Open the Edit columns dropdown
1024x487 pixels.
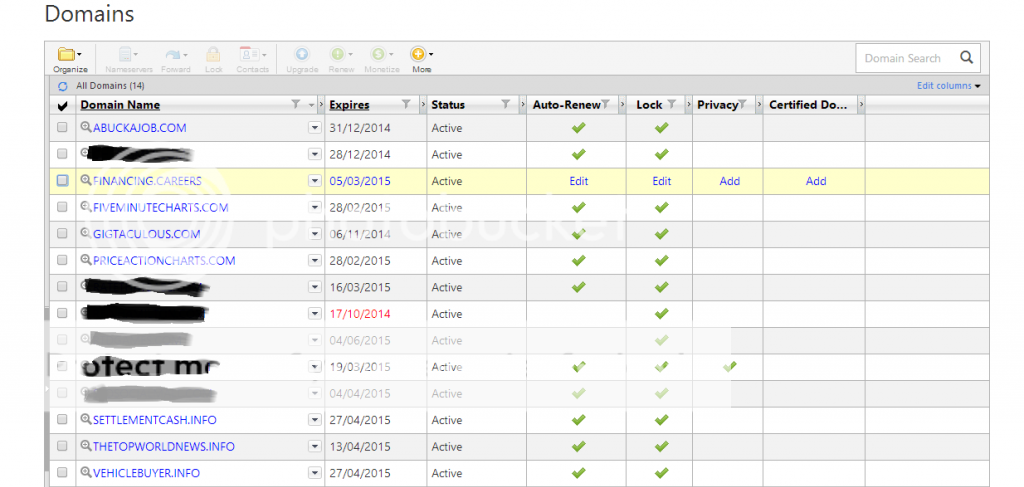click(949, 86)
